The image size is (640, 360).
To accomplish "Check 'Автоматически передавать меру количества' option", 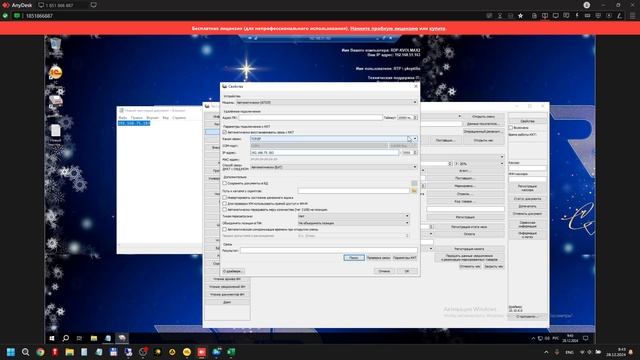I will (x=224, y=209).
